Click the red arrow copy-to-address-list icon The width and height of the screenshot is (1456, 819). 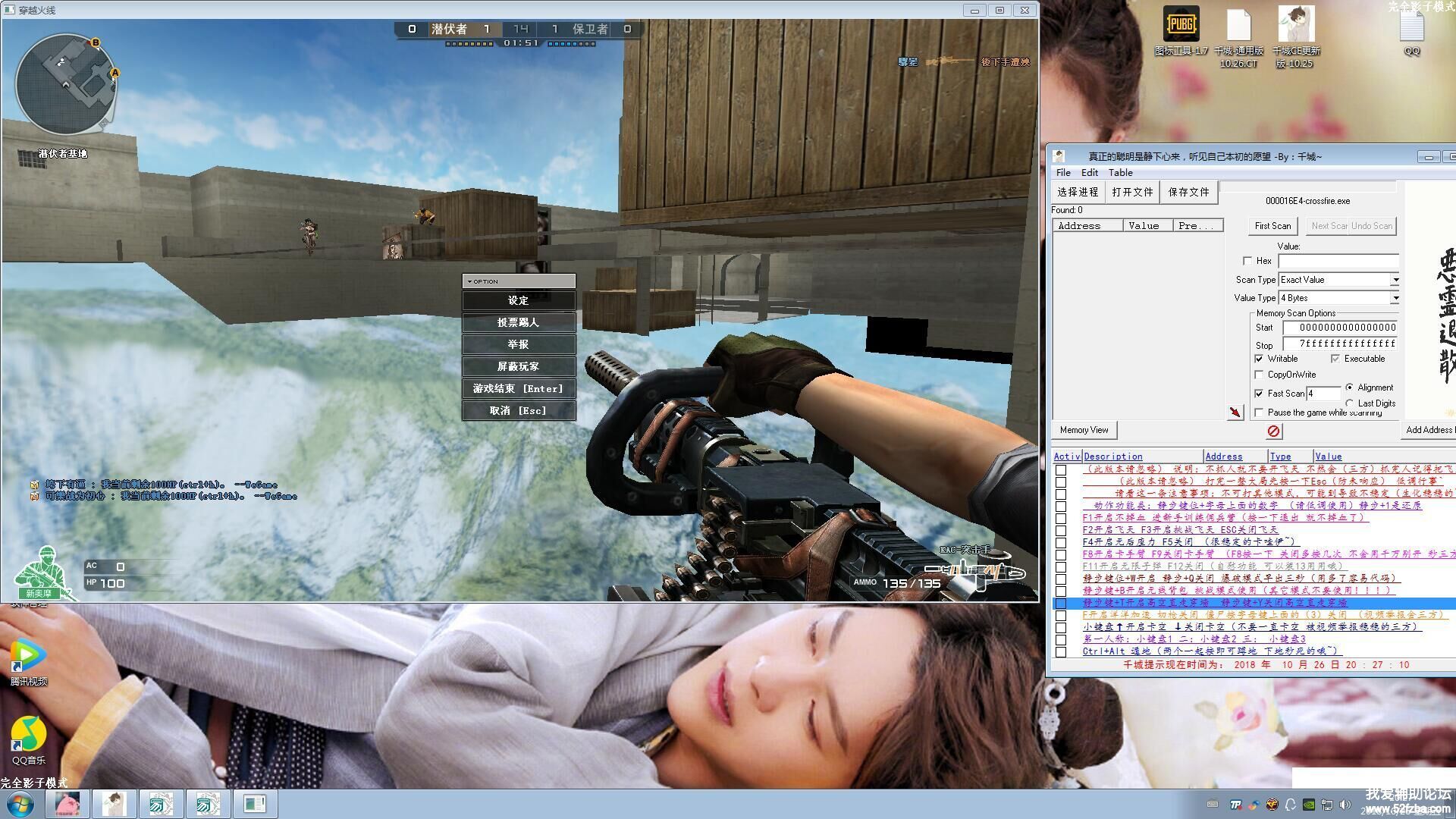click(x=1235, y=412)
